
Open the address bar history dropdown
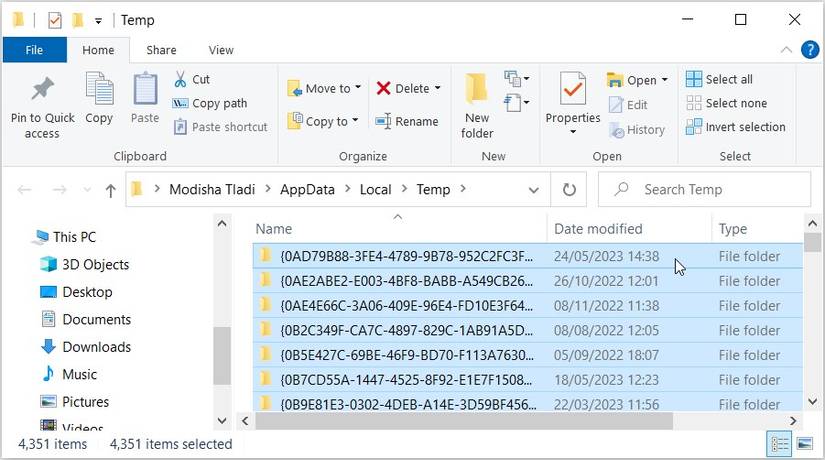(534, 189)
